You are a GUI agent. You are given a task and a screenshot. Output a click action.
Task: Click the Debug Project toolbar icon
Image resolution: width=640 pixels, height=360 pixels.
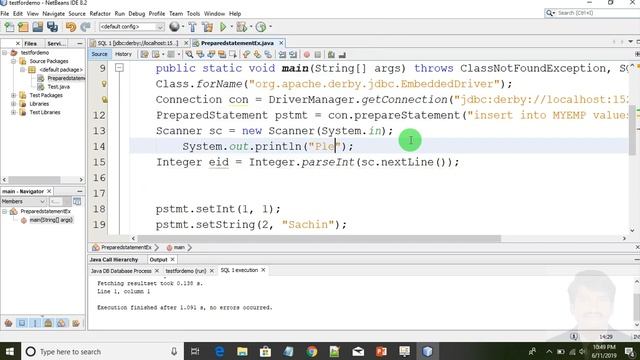tap(241, 27)
